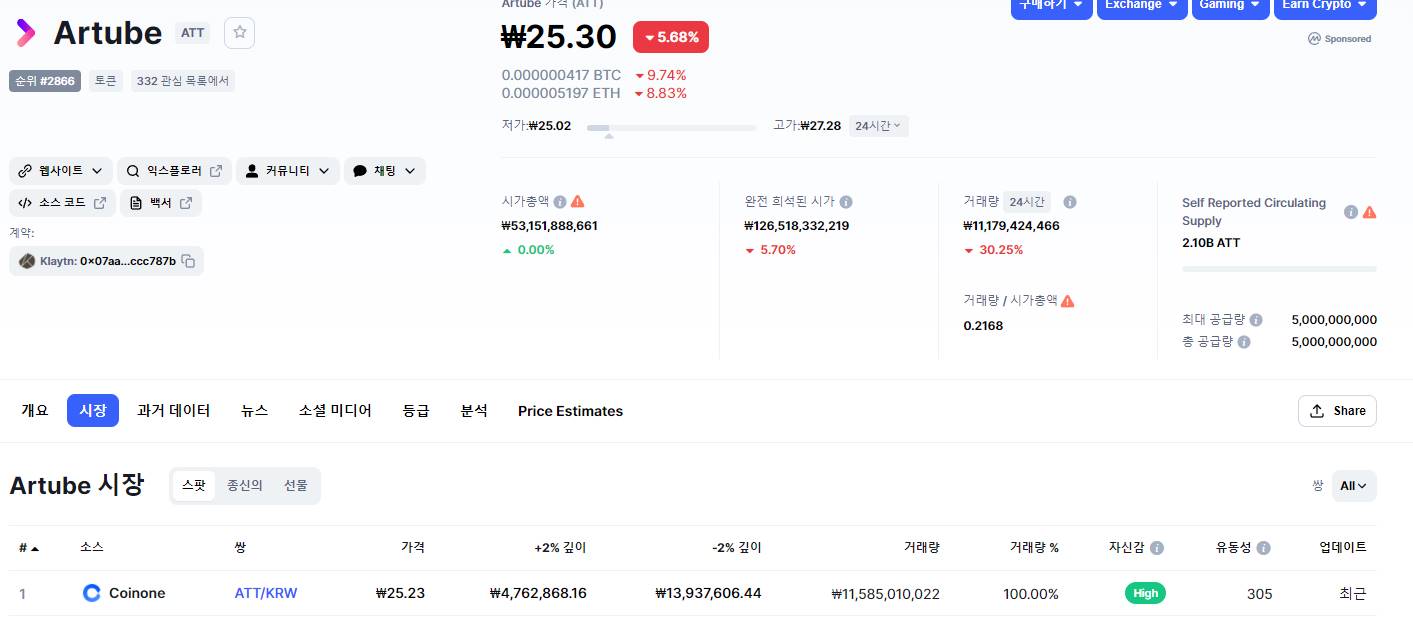Sort by 가격 column header

click(413, 548)
